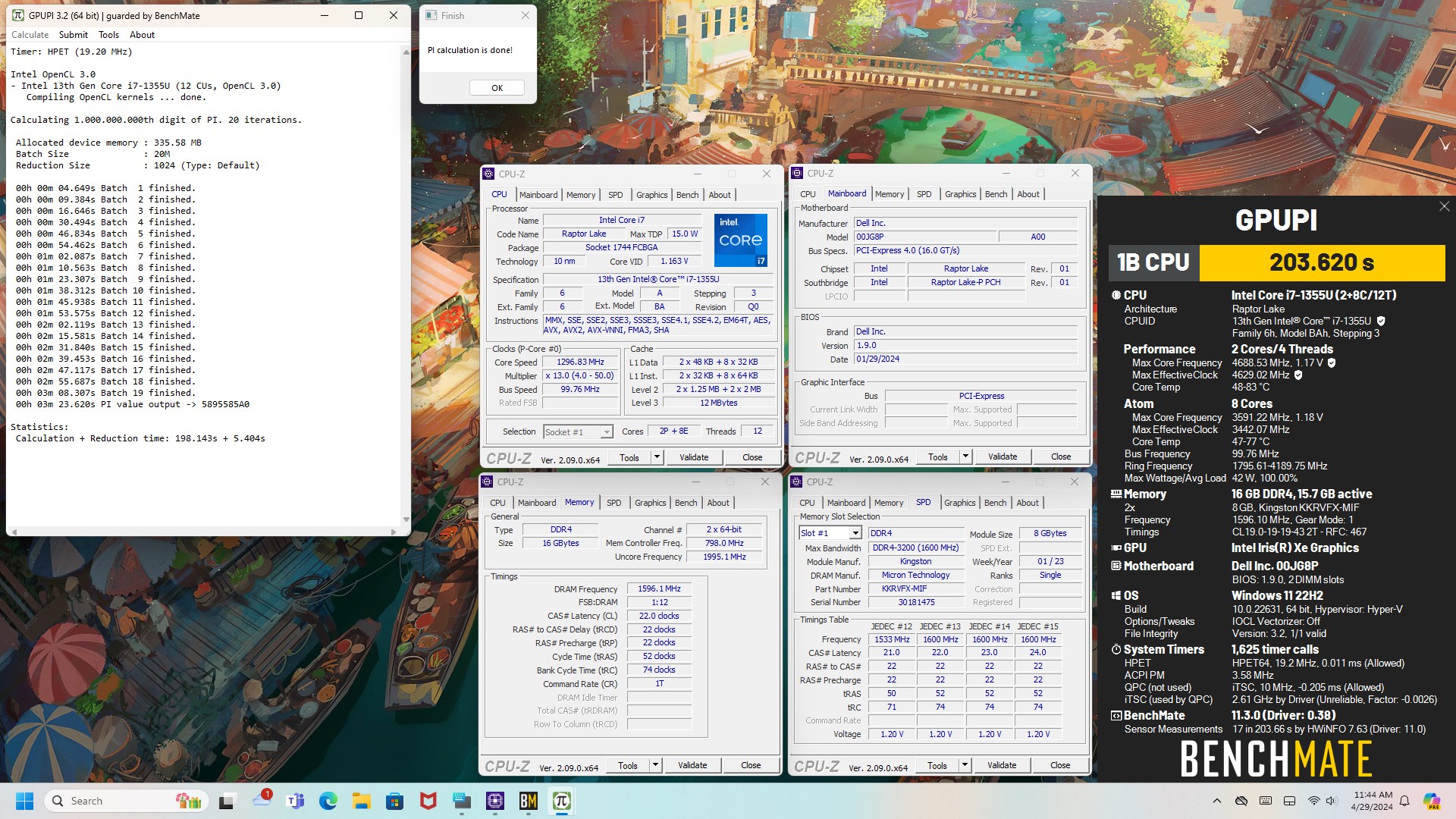
Task: Switch to BenchMate via the BM taskbar icon
Action: point(529,801)
